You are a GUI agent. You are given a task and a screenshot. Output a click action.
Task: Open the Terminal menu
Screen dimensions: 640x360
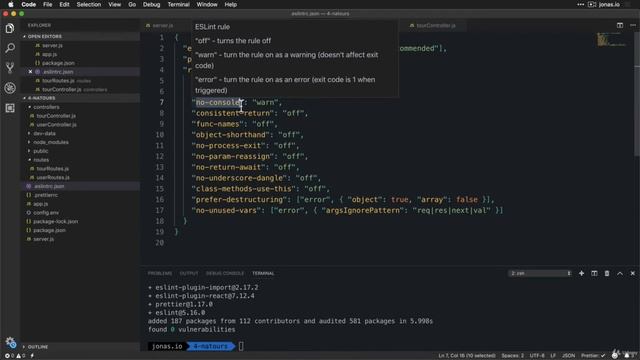pyautogui.click(x=178, y=4)
